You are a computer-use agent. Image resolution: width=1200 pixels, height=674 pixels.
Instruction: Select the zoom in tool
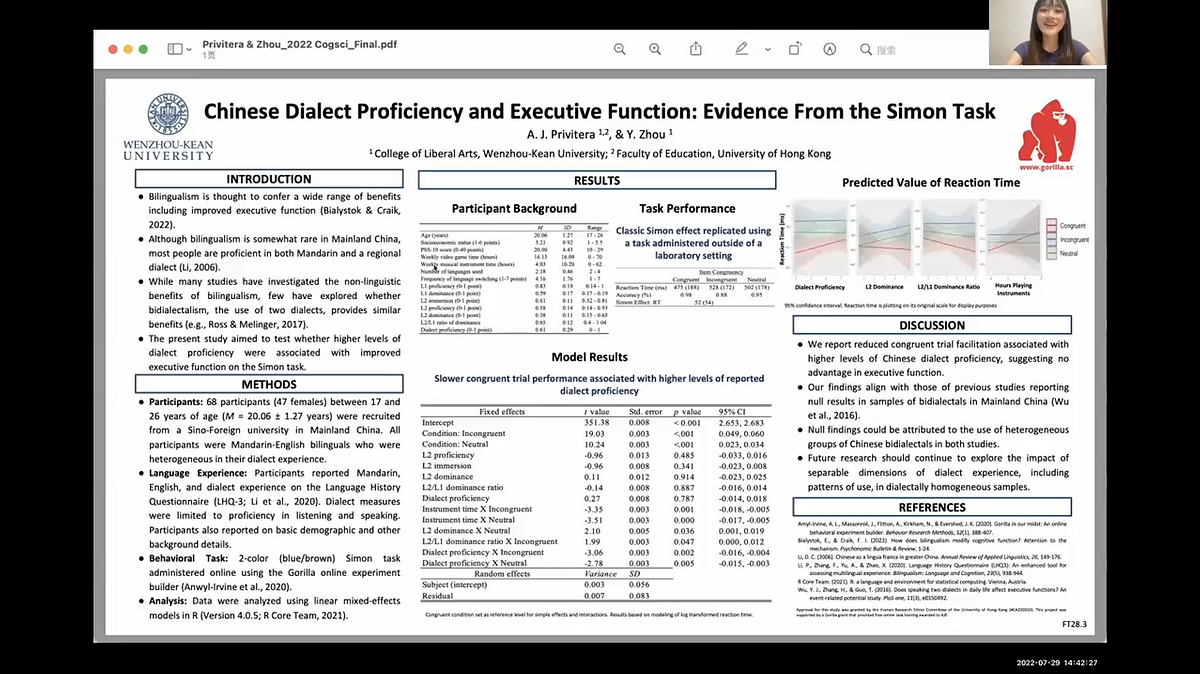point(655,49)
